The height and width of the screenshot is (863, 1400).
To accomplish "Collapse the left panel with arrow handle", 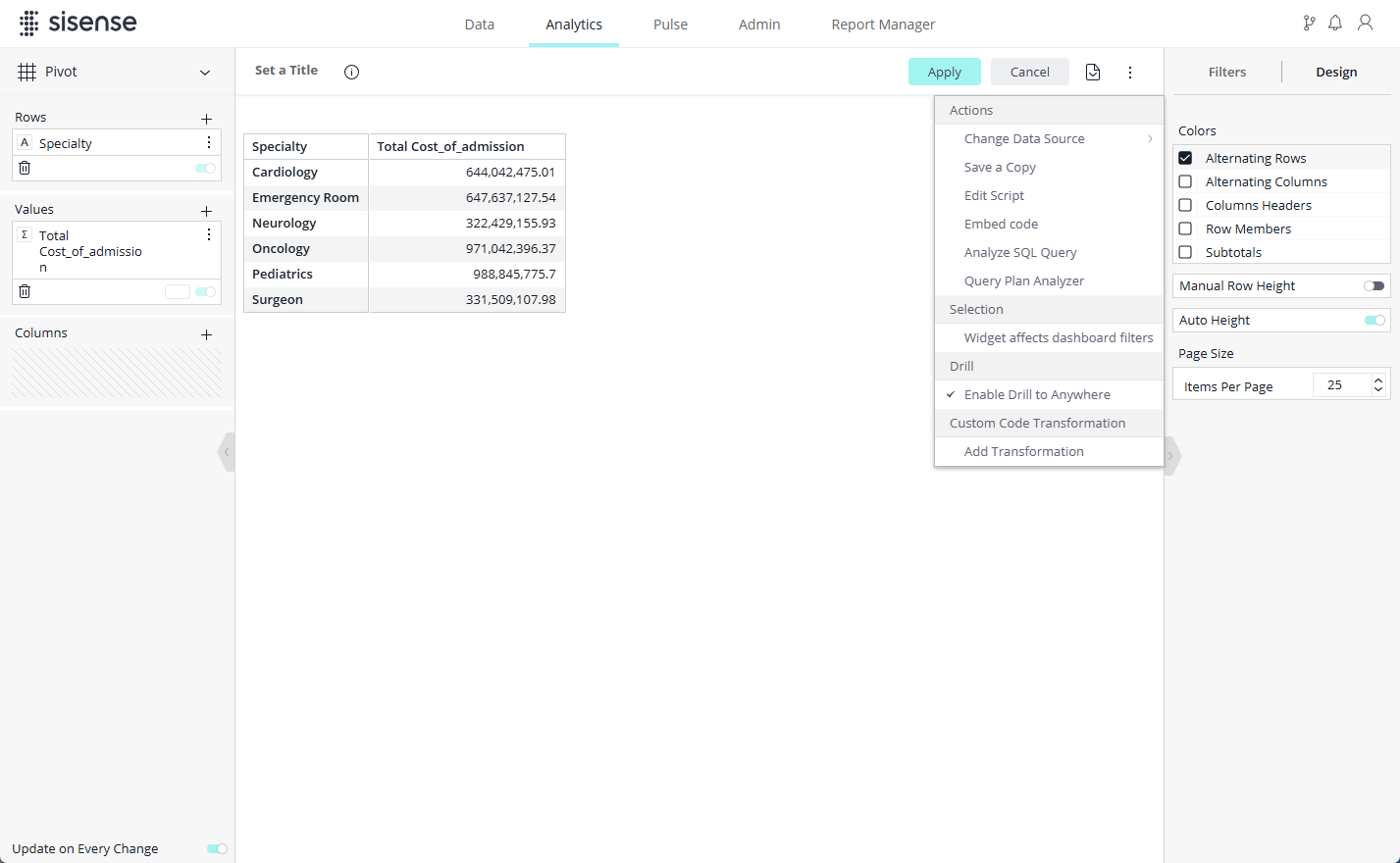I will tap(227, 452).
